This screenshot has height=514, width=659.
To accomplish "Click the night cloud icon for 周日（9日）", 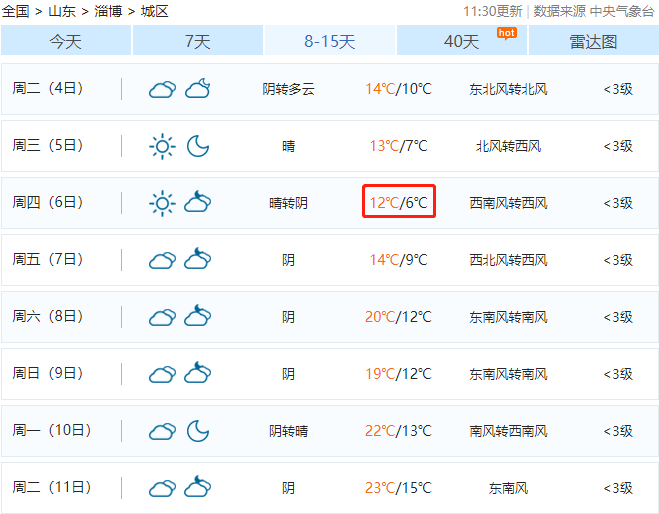I will 198,372.
